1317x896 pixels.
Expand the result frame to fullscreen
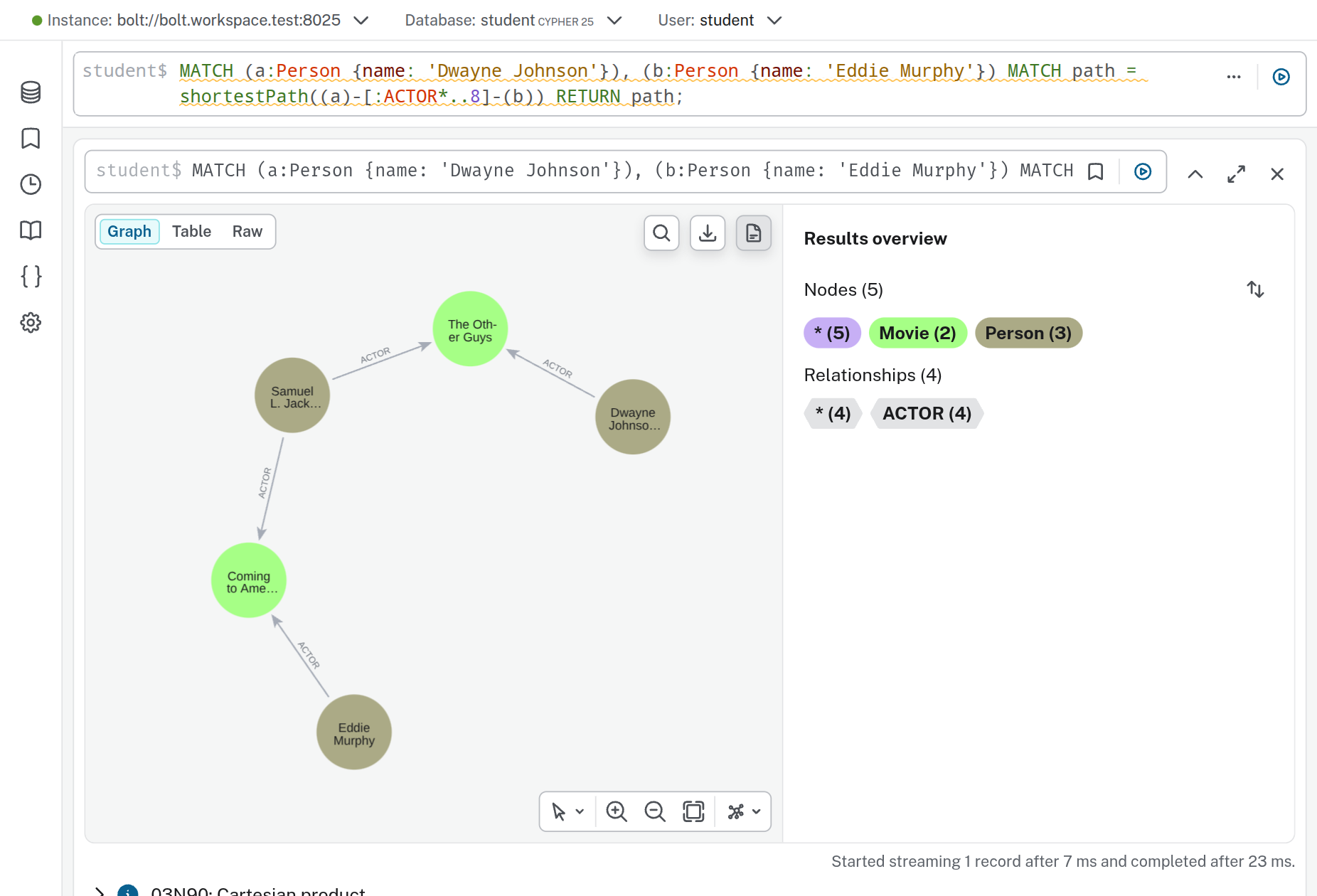tap(1237, 174)
